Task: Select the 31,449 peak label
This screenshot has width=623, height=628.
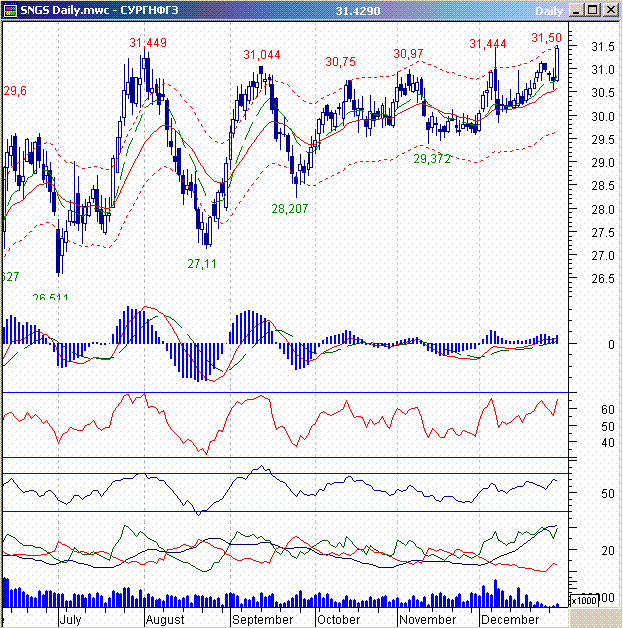Action: [x=148, y=43]
